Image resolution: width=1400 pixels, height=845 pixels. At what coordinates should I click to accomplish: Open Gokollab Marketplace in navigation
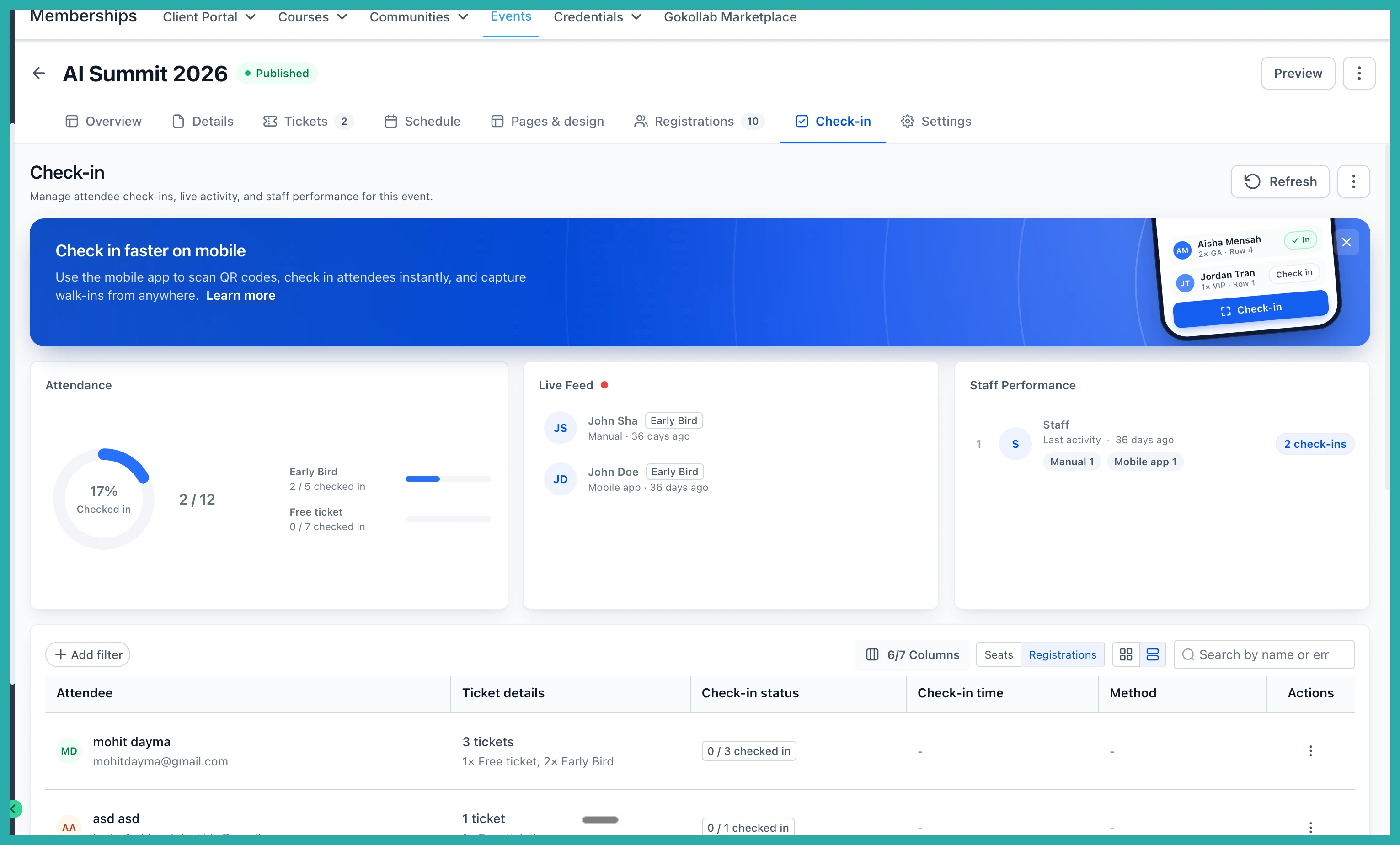pyautogui.click(x=730, y=17)
